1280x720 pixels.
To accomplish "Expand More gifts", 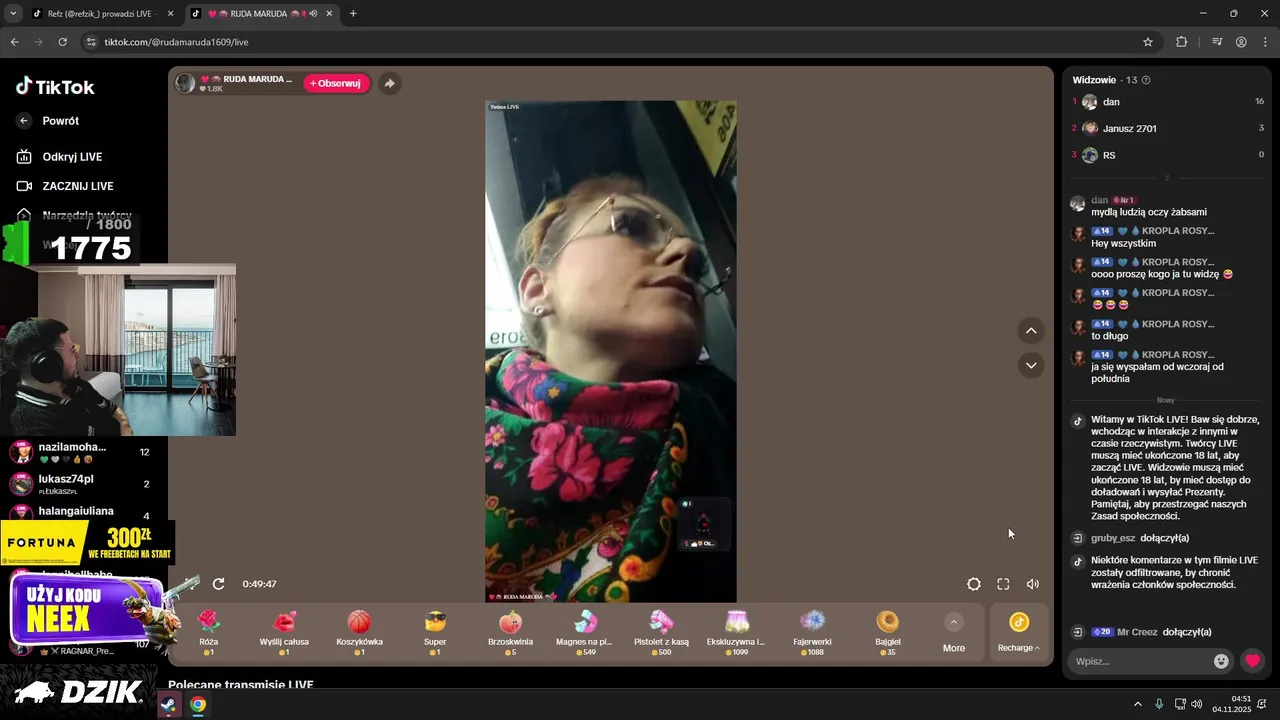I will 954,633.
